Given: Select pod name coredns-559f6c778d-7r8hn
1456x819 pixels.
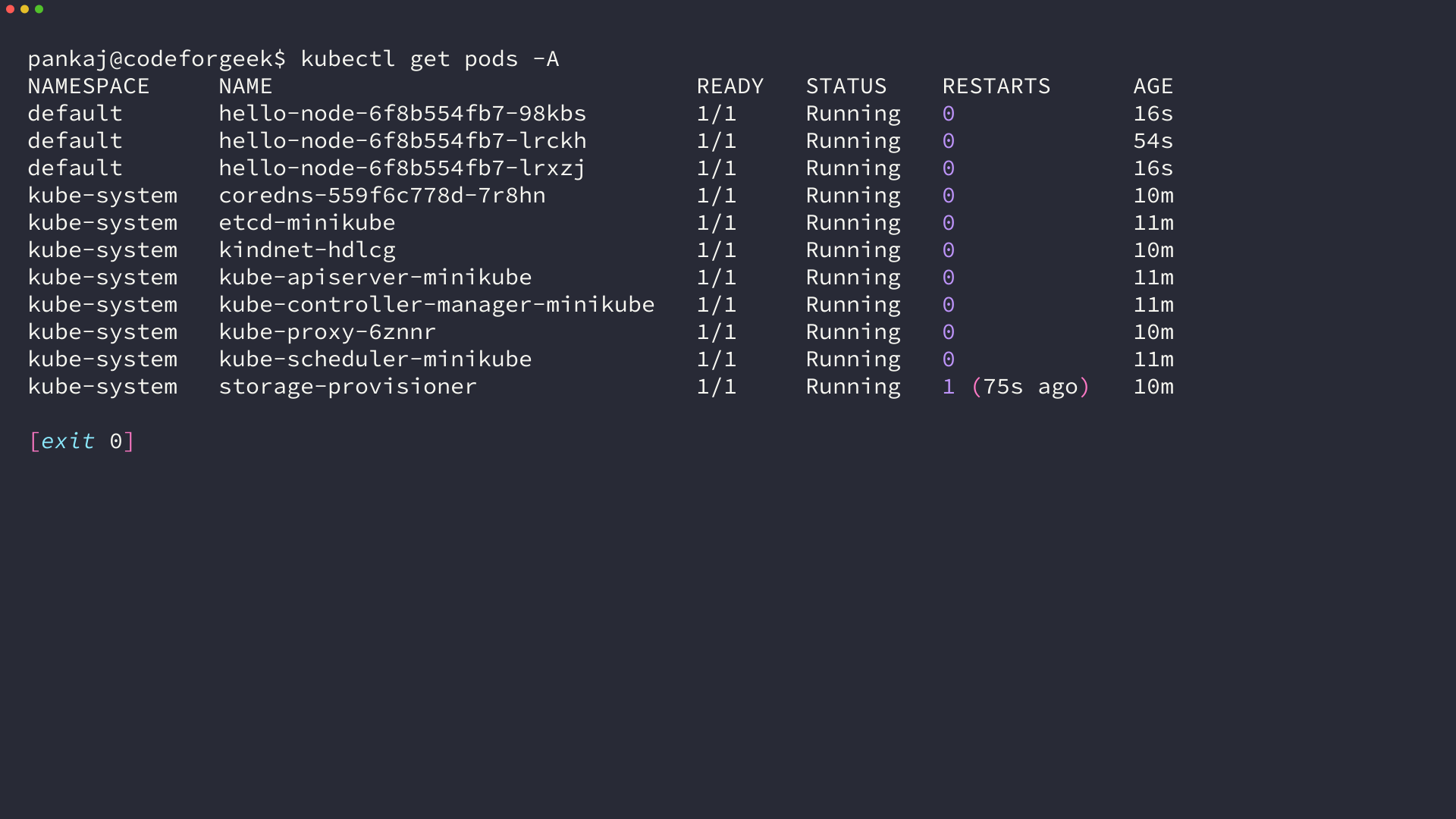Looking at the screenshot, I should point(382,196).
